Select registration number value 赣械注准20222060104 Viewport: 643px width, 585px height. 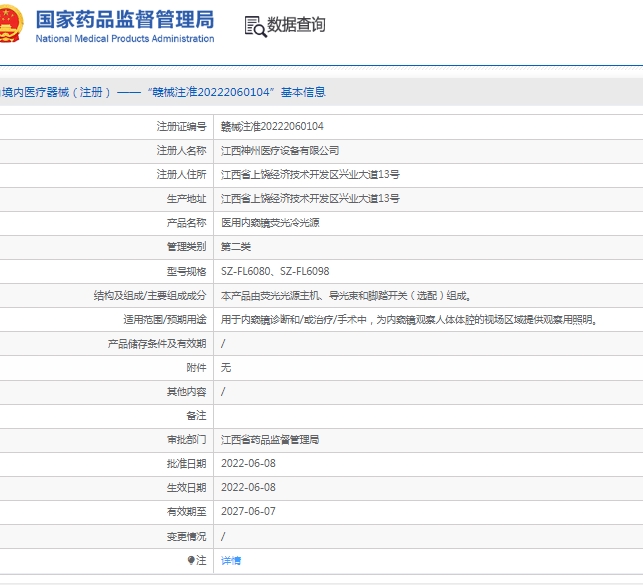(x=272, y=126)
